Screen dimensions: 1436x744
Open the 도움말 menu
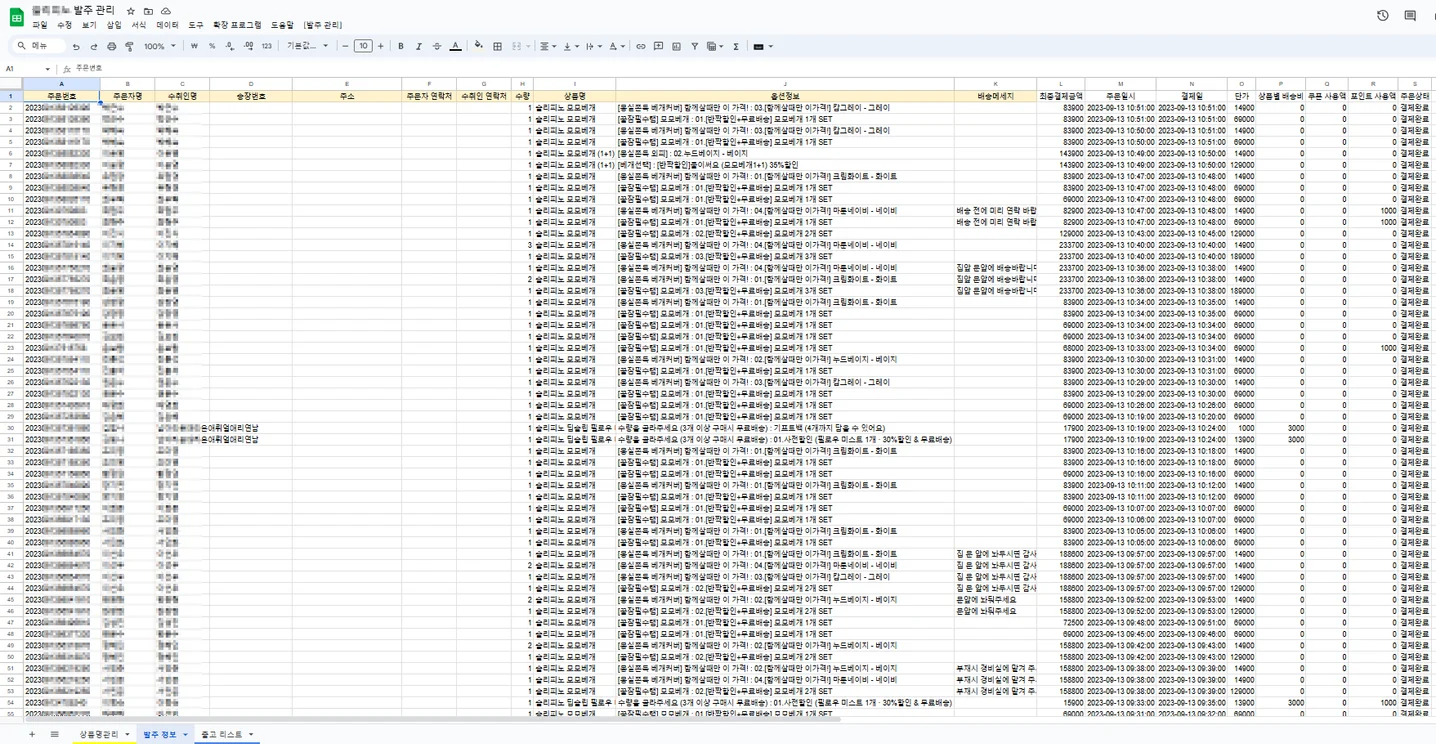click(282, 25)
